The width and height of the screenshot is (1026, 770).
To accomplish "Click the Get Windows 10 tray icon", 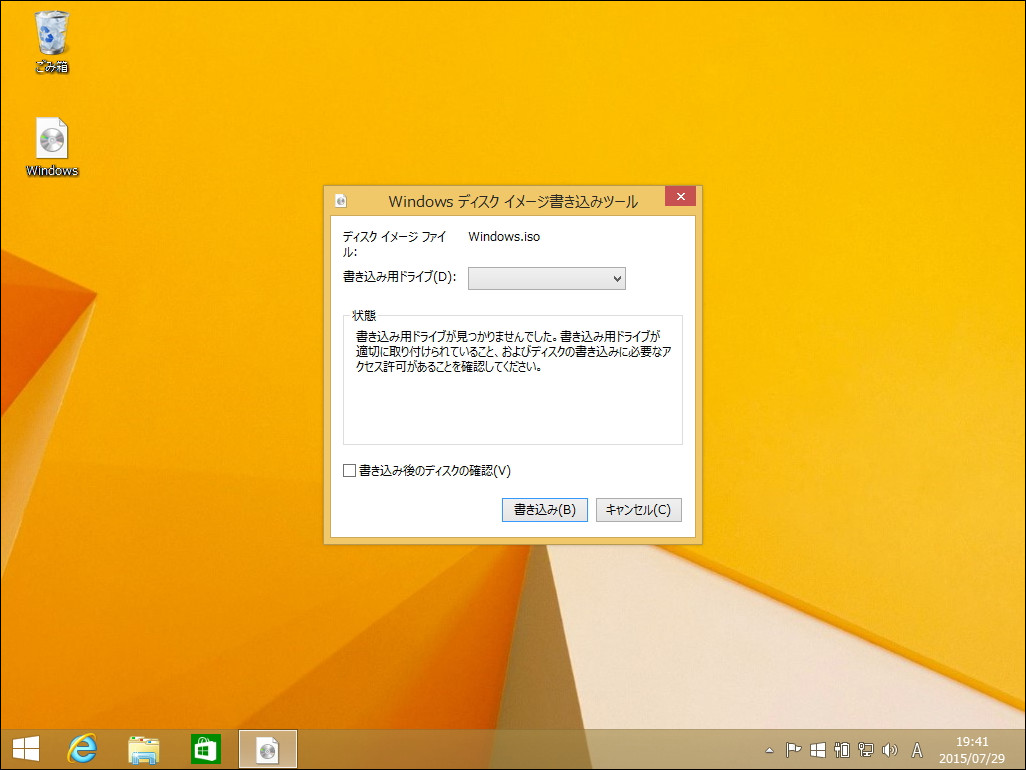I will point(818,749).
